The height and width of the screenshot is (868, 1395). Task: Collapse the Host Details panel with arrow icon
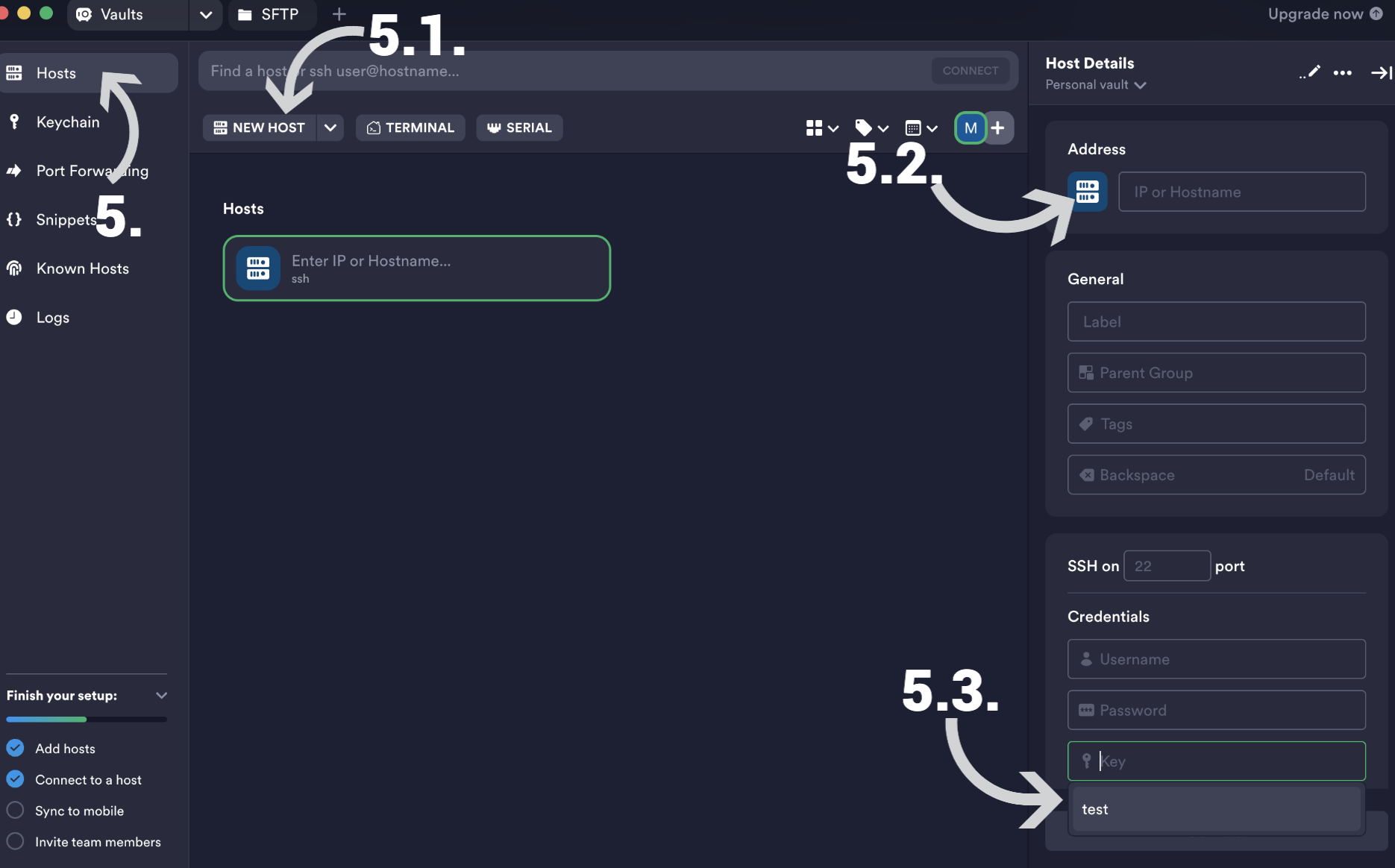tap(1381, 72)
